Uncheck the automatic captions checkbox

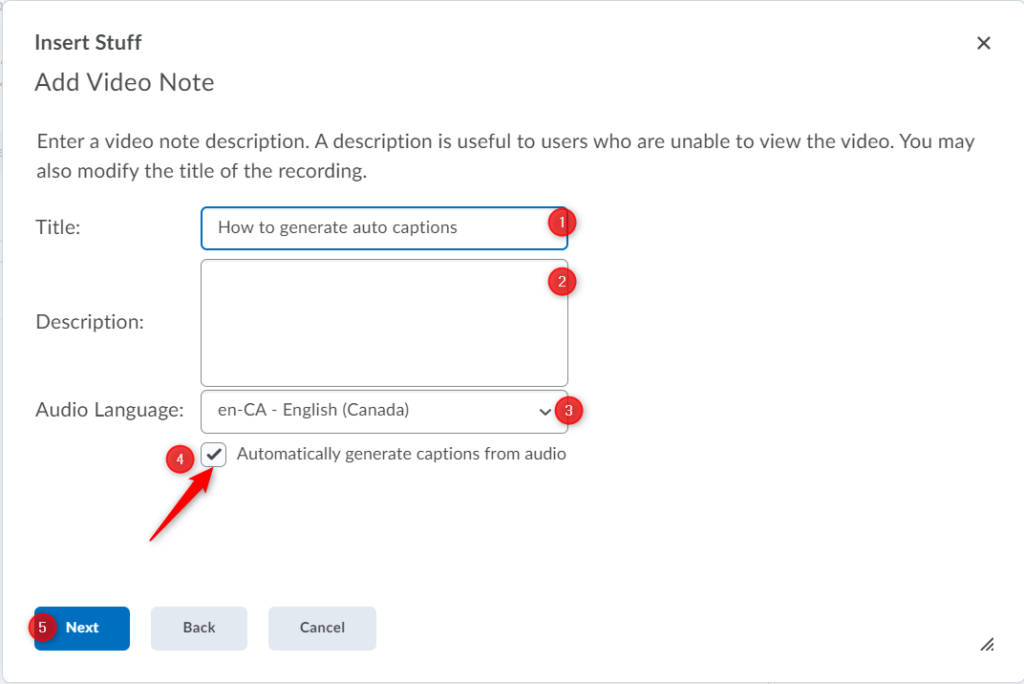tap(215, 455)
